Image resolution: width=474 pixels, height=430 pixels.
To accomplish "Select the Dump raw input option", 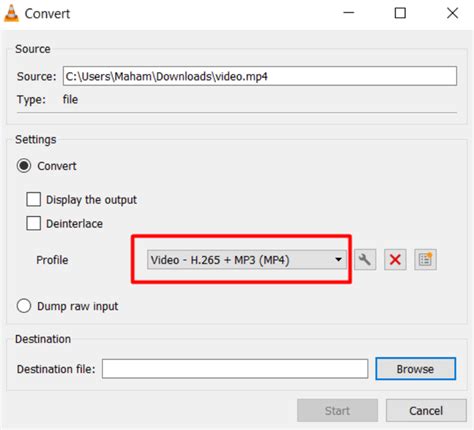I will (24, 306).
